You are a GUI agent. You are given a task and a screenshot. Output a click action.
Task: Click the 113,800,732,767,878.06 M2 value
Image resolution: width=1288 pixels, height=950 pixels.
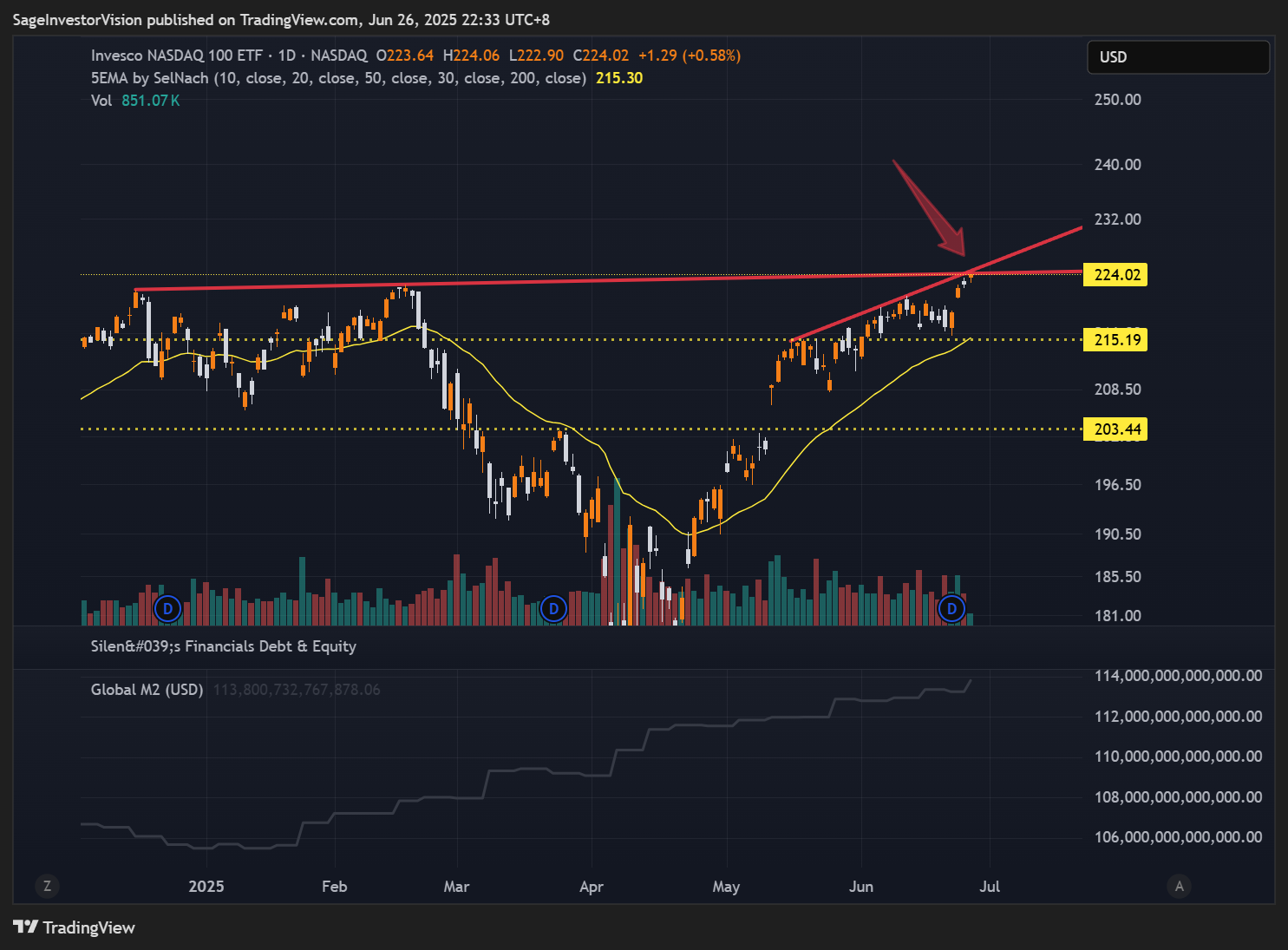297,690
